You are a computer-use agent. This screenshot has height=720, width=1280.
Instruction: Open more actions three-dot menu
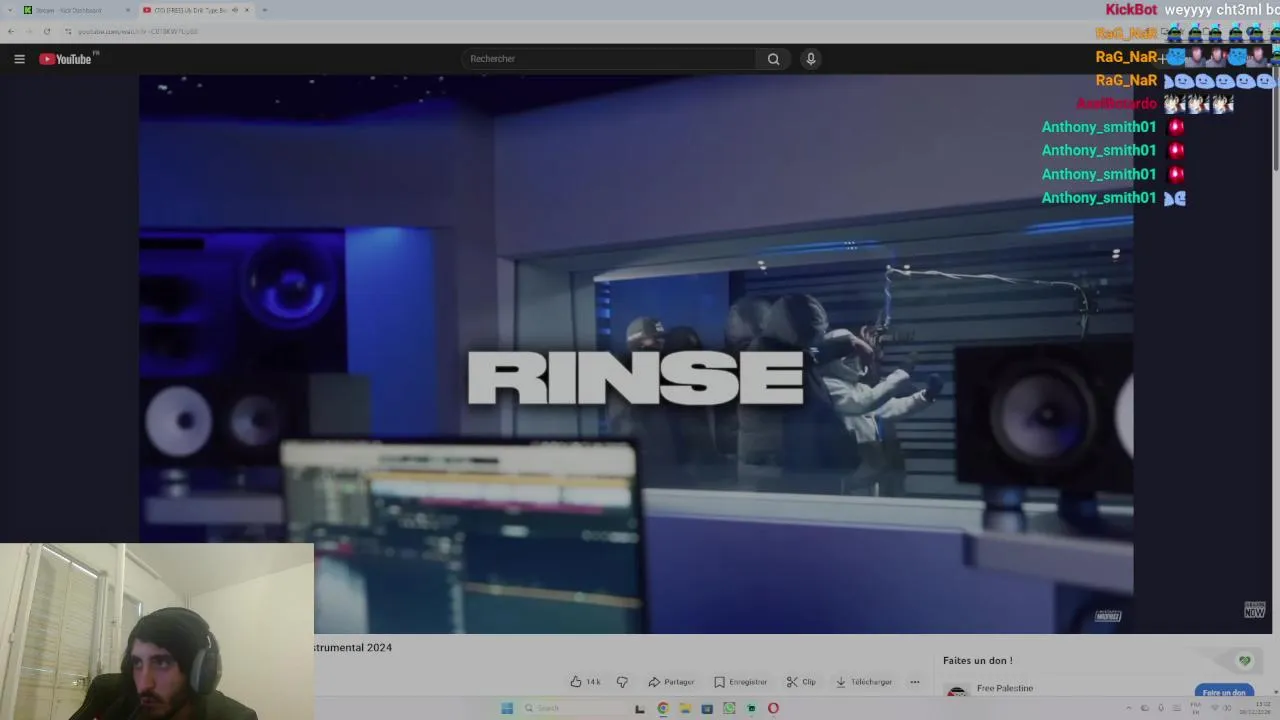(914, 682)
